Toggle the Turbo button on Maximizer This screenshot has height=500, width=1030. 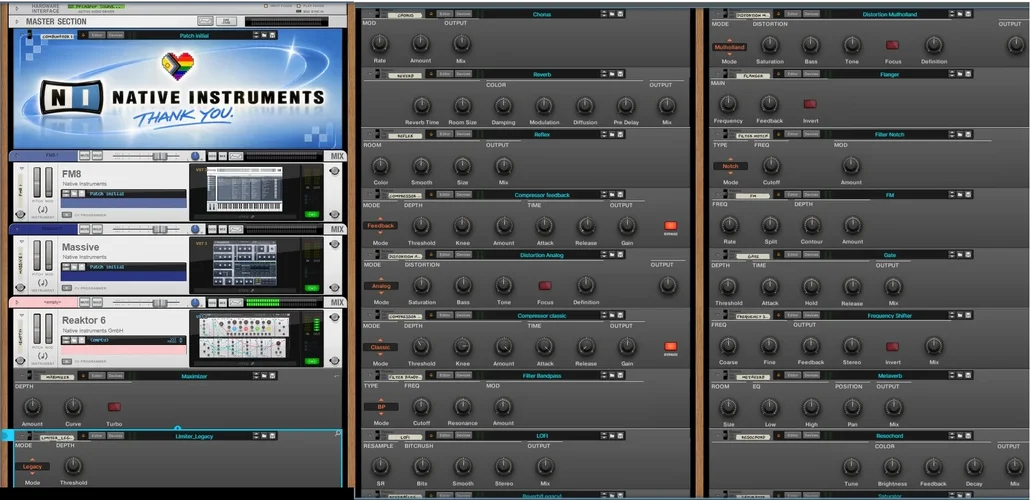[114, 407]
